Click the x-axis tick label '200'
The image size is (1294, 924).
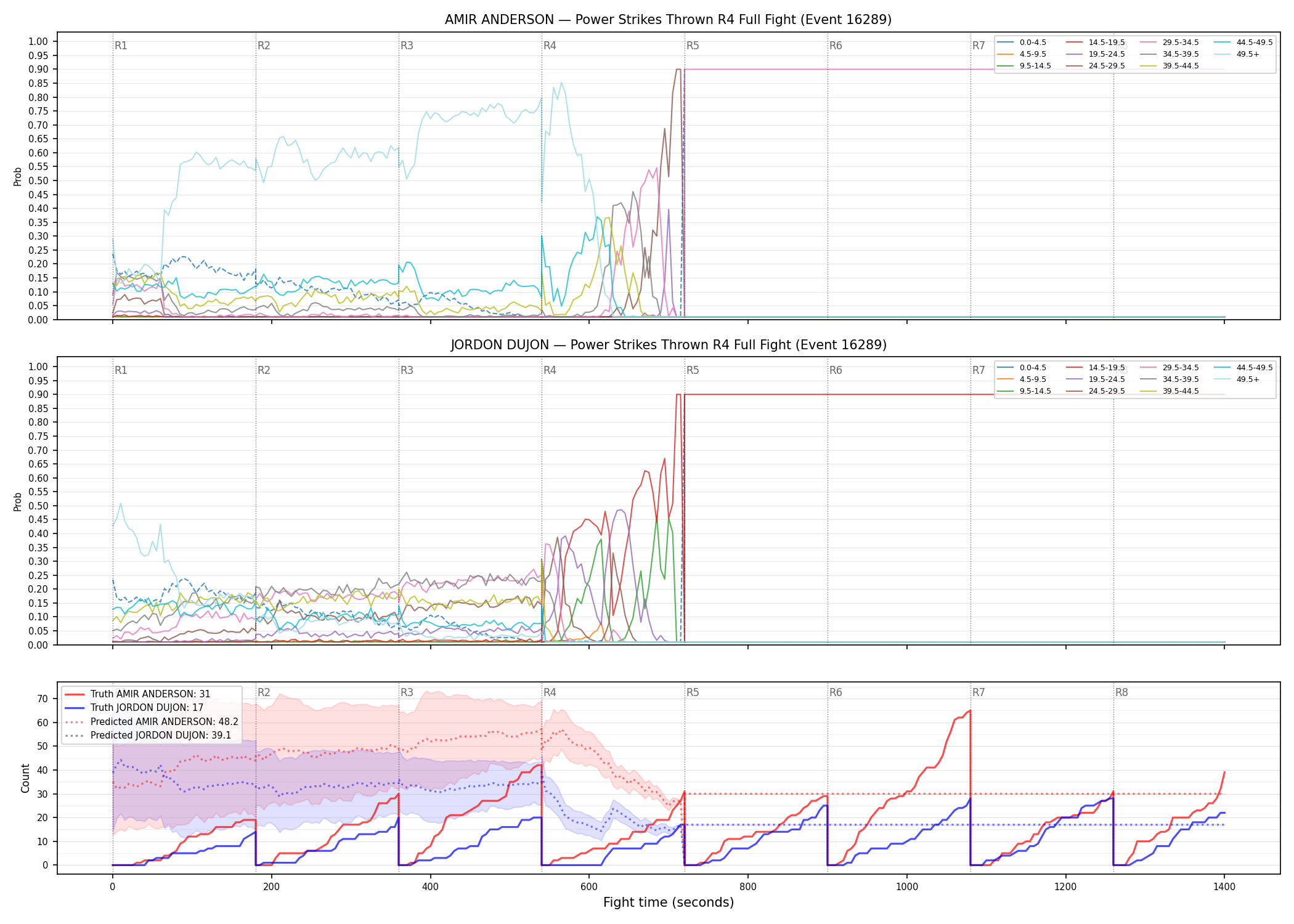point(271,887)
